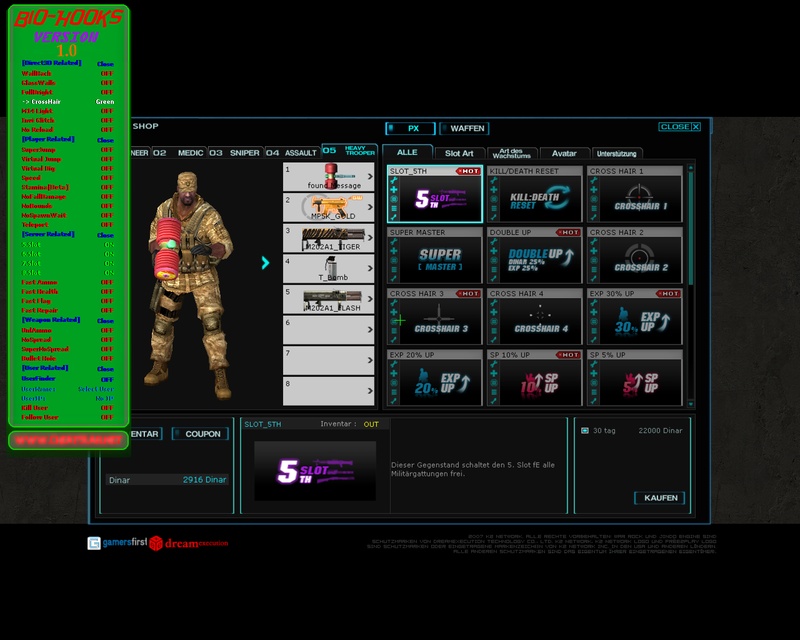Screen dimensions: 800x640
Task: Select the 03 SNIPER class tab
Action: pyautogui.click(x=234, y=153)
